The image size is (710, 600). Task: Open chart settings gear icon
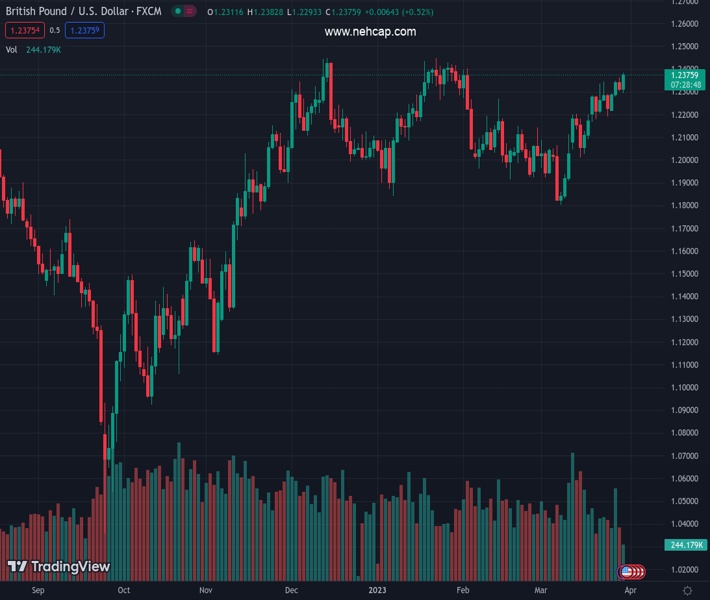click(x=687, y=591)
